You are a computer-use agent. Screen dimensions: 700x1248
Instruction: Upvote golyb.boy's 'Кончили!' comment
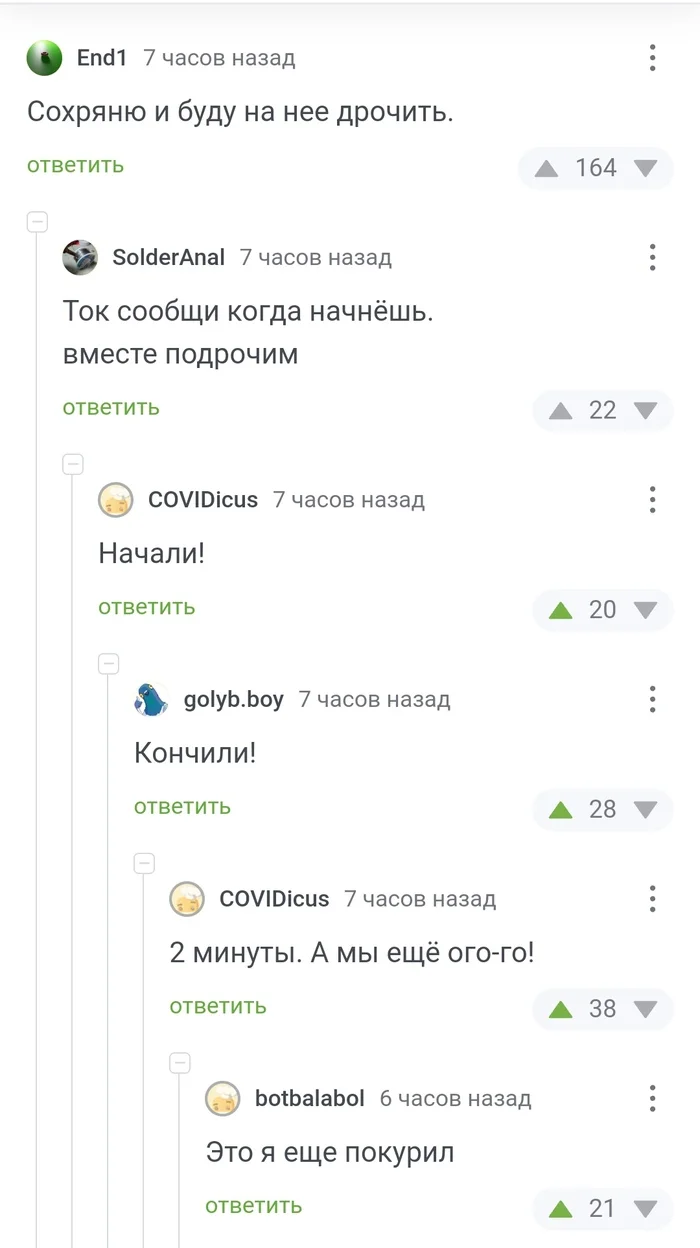(x=560, y=809)
